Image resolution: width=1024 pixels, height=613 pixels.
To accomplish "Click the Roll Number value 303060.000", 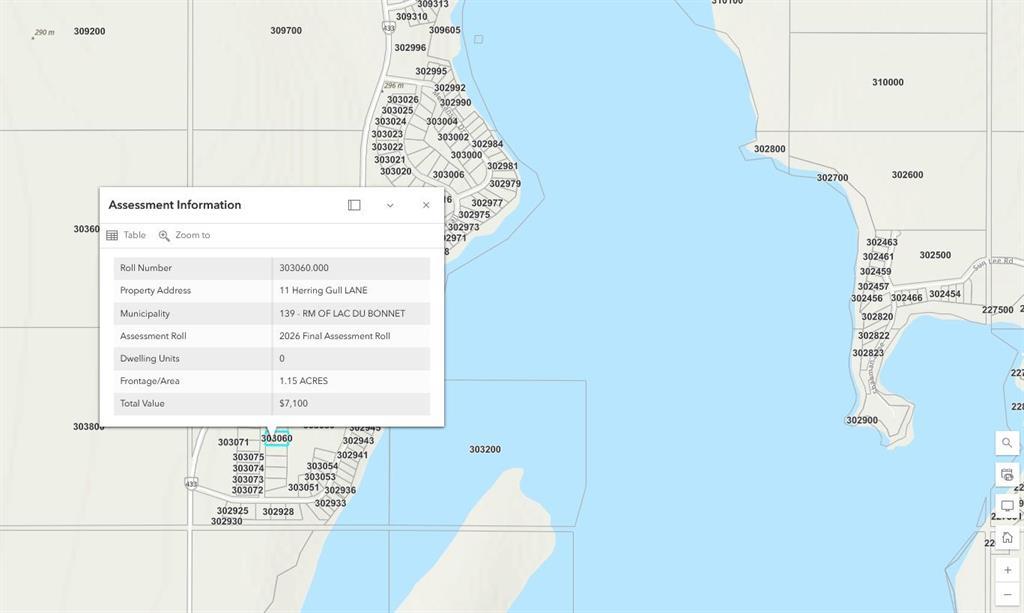I will tap(304, 268).
